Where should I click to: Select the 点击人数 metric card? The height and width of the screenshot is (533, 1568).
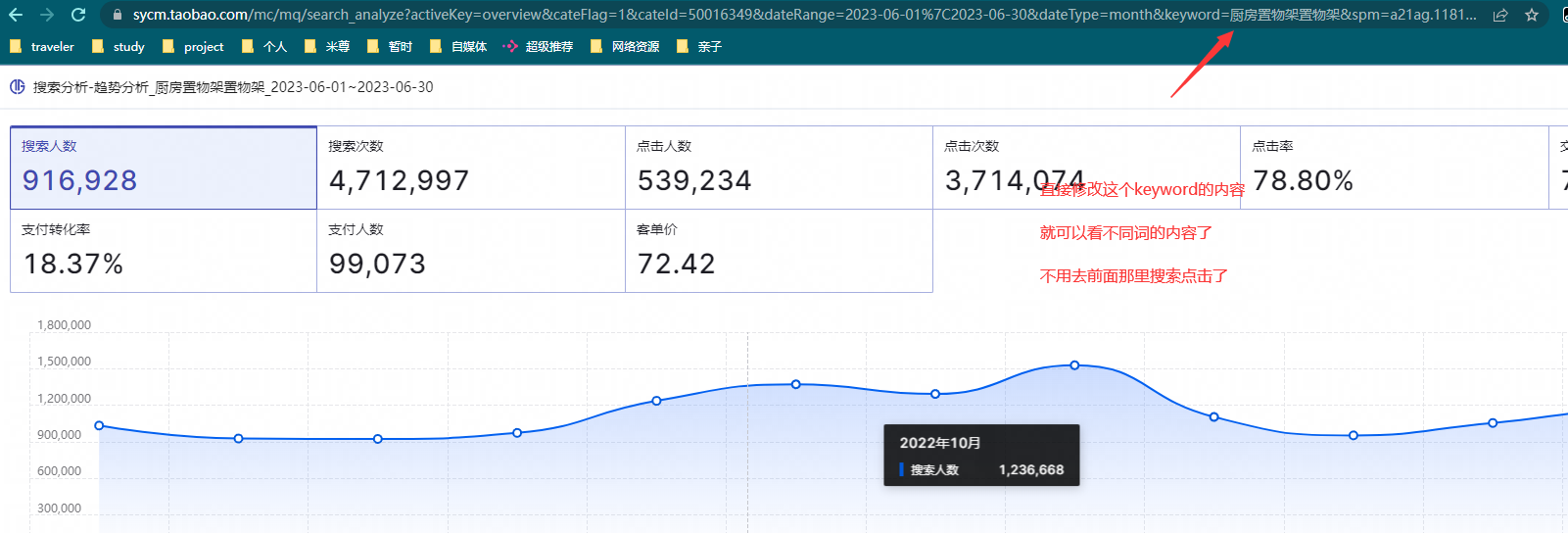point(779,168)
